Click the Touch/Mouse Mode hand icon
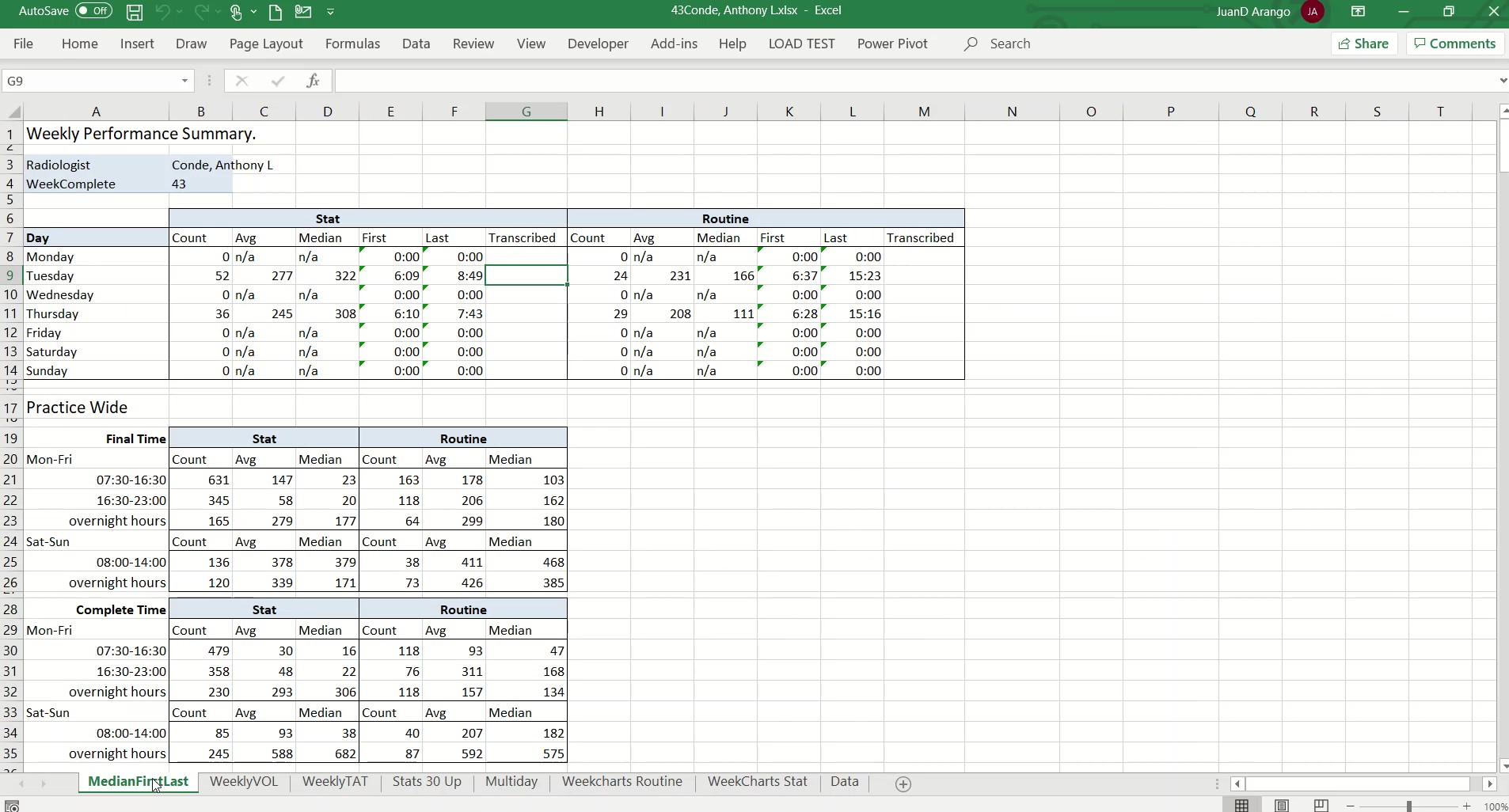 click(x=236, y=12)
